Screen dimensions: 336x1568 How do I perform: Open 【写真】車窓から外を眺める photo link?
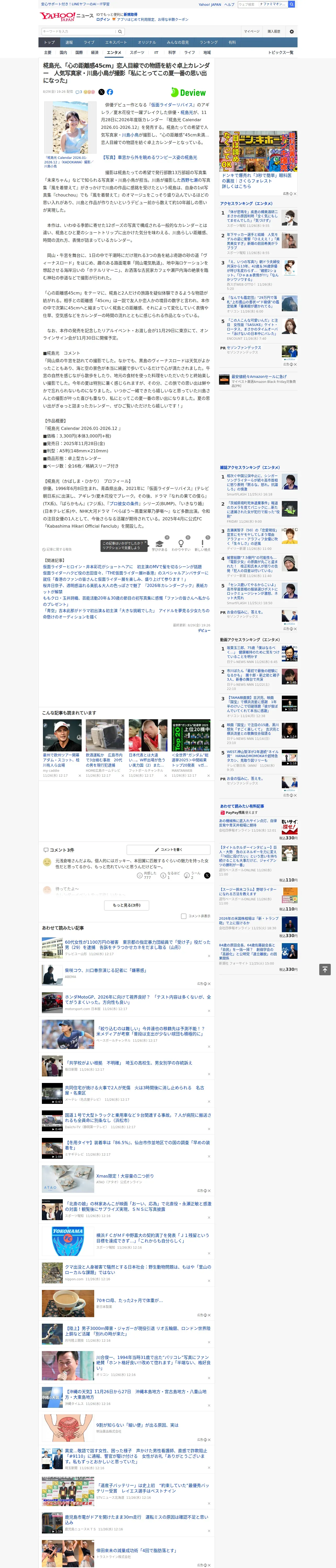tap(150, 157)
